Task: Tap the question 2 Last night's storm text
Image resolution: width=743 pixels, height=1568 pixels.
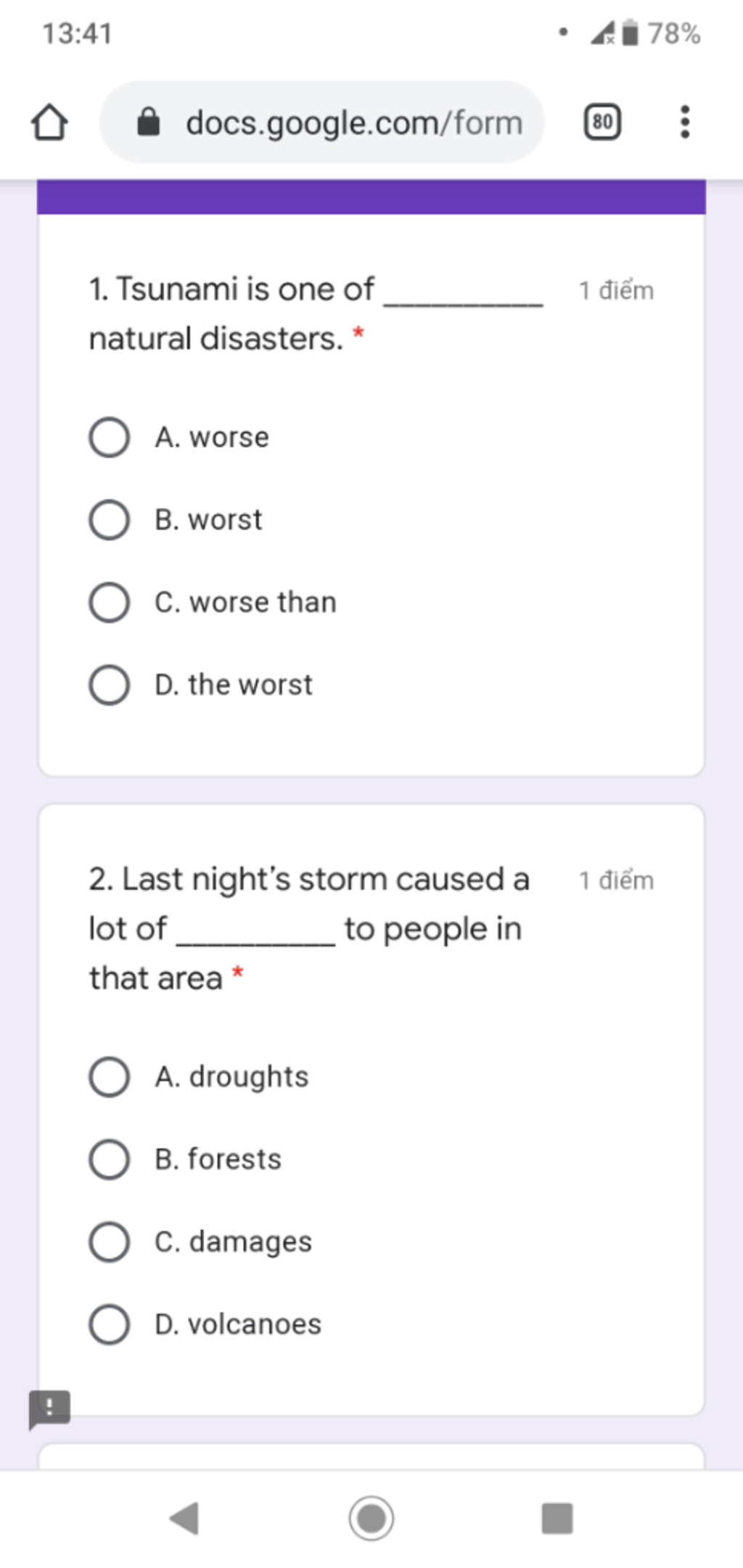Action: click(309, 928)
